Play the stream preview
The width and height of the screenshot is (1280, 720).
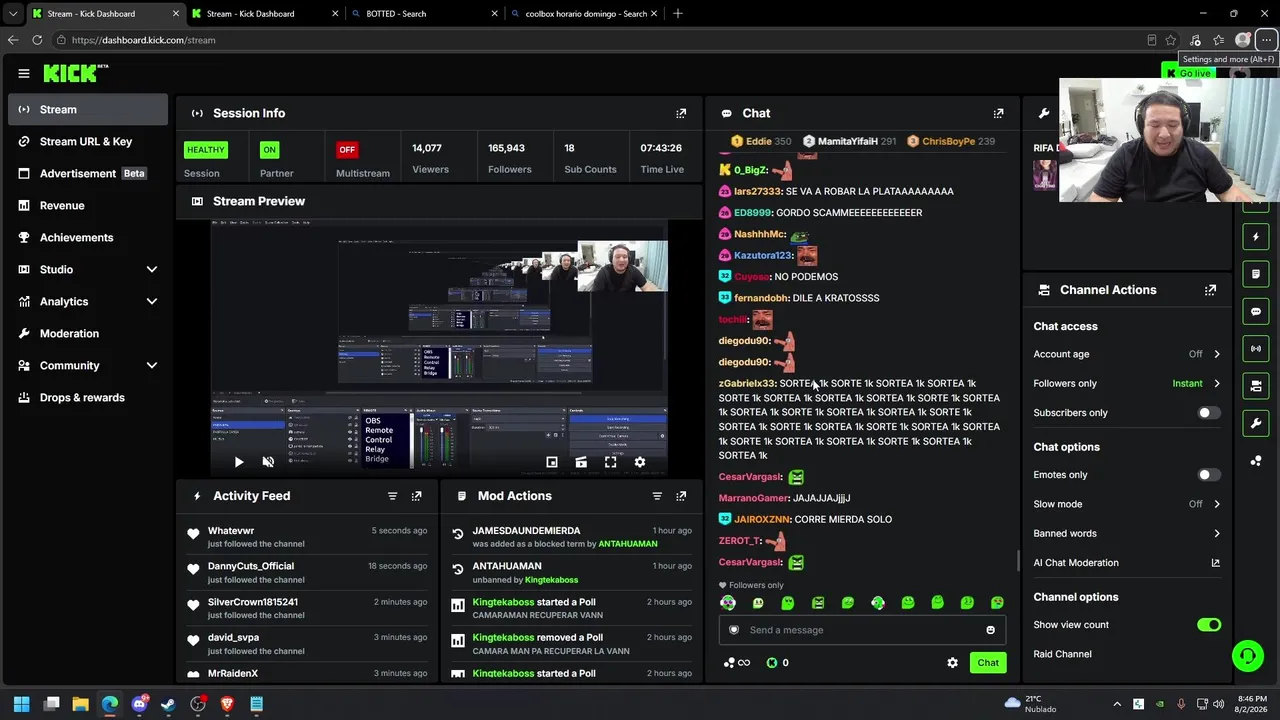coord(239,462)
